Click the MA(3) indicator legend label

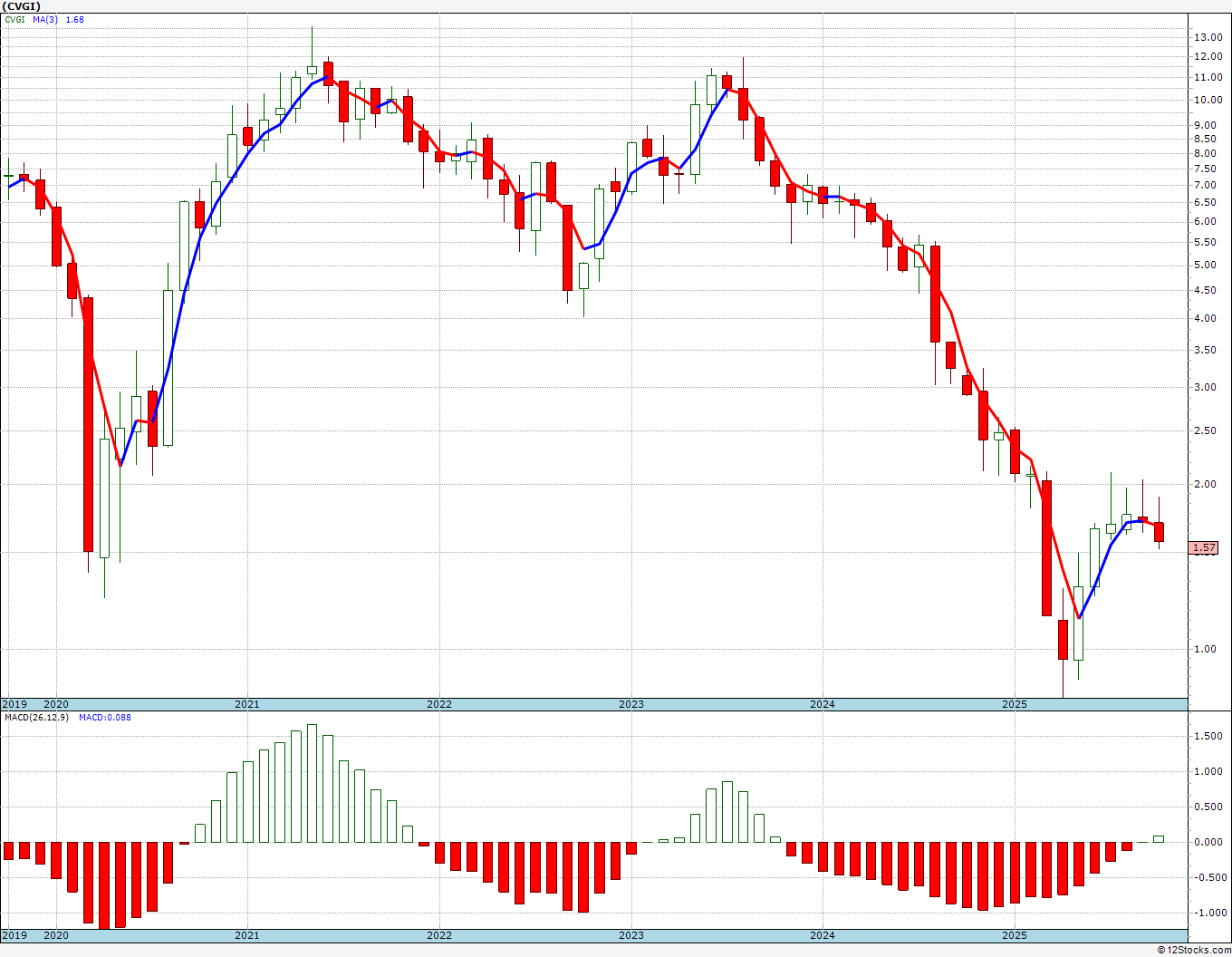(x=45, y=19)
